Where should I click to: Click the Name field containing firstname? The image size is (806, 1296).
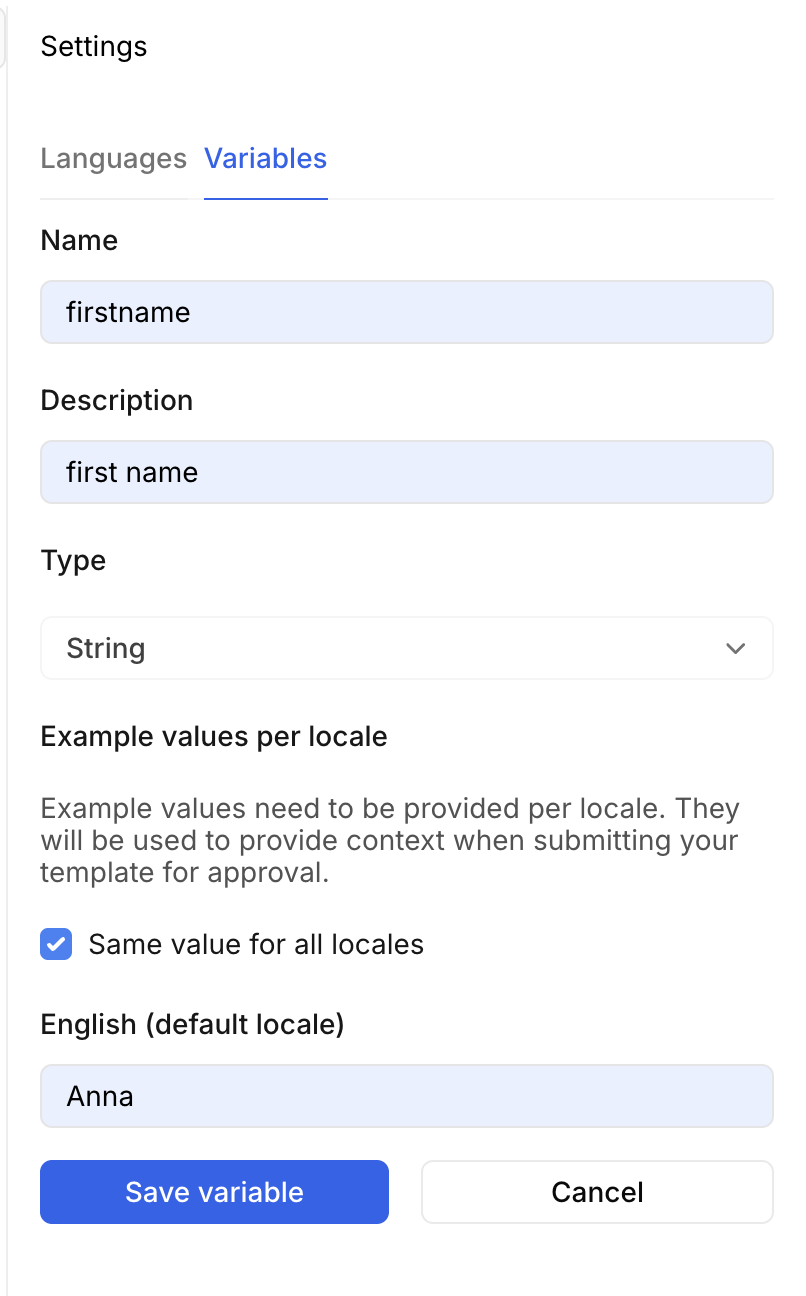coord(406,312)
